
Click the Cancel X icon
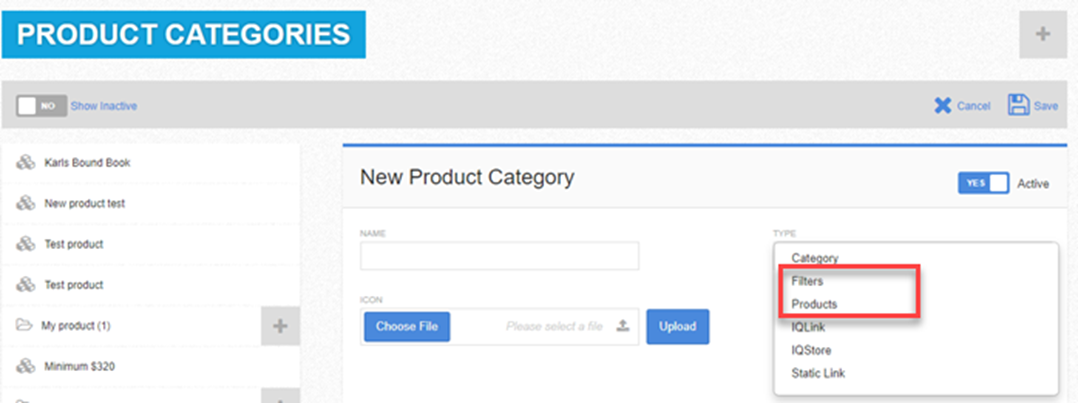[x=942, y=106]
